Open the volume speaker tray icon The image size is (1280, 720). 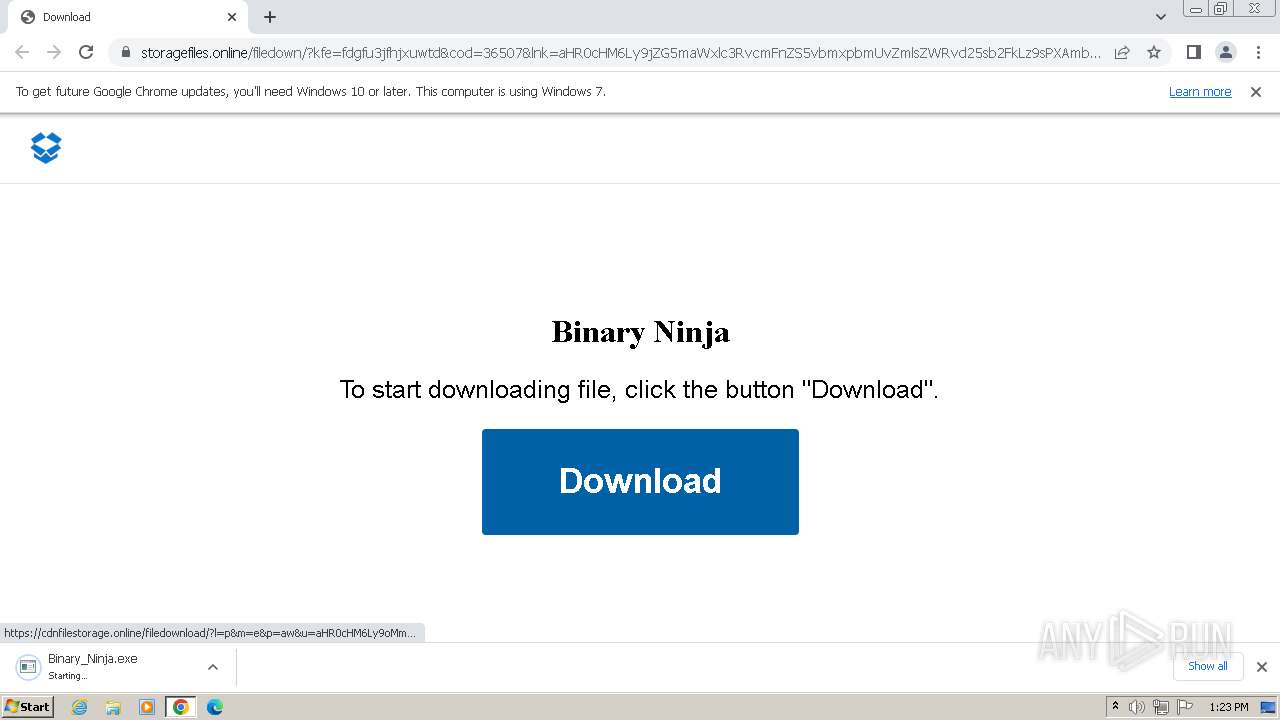tap(1137, 707)
